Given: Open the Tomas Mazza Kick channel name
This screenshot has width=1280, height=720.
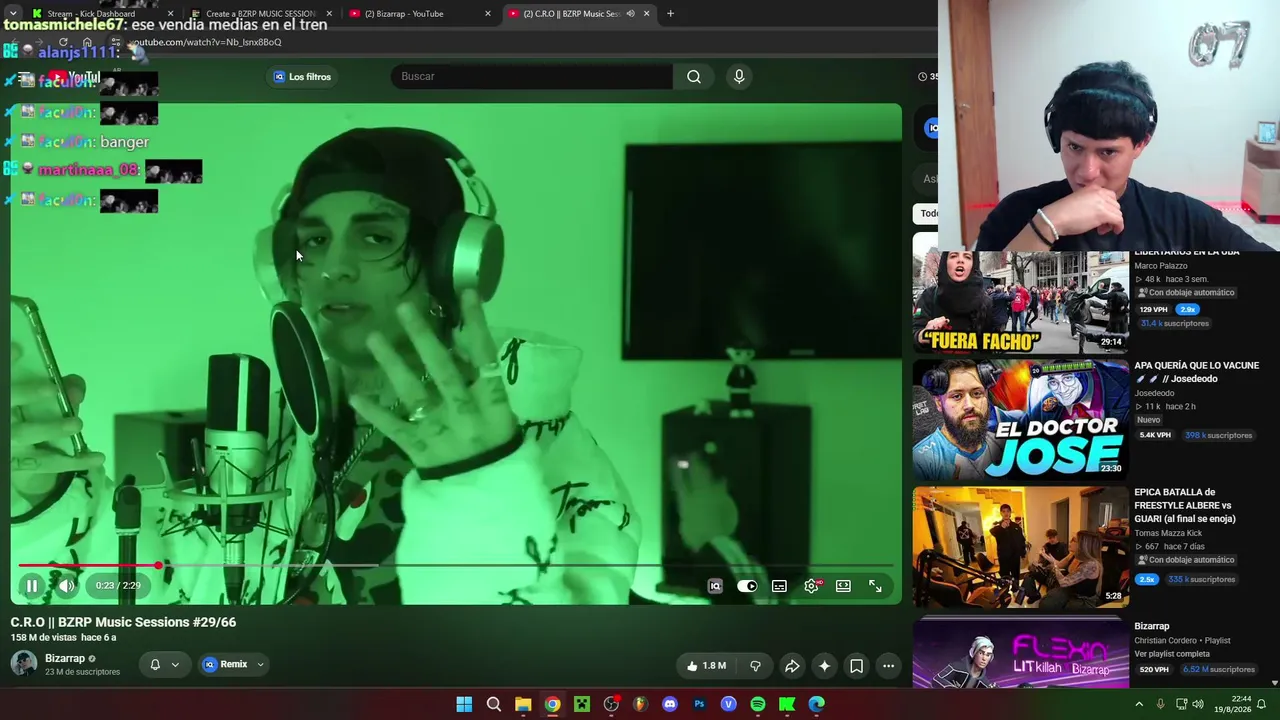Looking at the screenshot, I should [x=1168, y=533].
